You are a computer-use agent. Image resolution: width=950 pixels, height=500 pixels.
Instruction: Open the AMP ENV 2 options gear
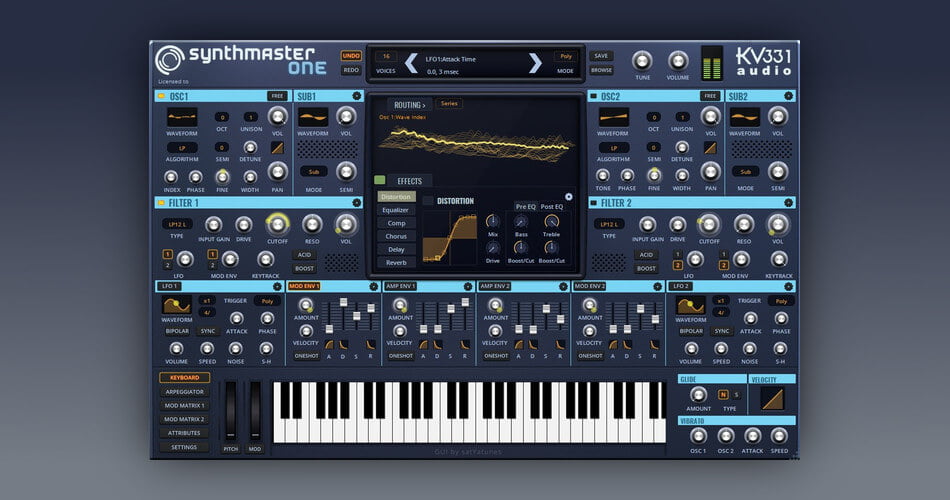coord(563,286)
